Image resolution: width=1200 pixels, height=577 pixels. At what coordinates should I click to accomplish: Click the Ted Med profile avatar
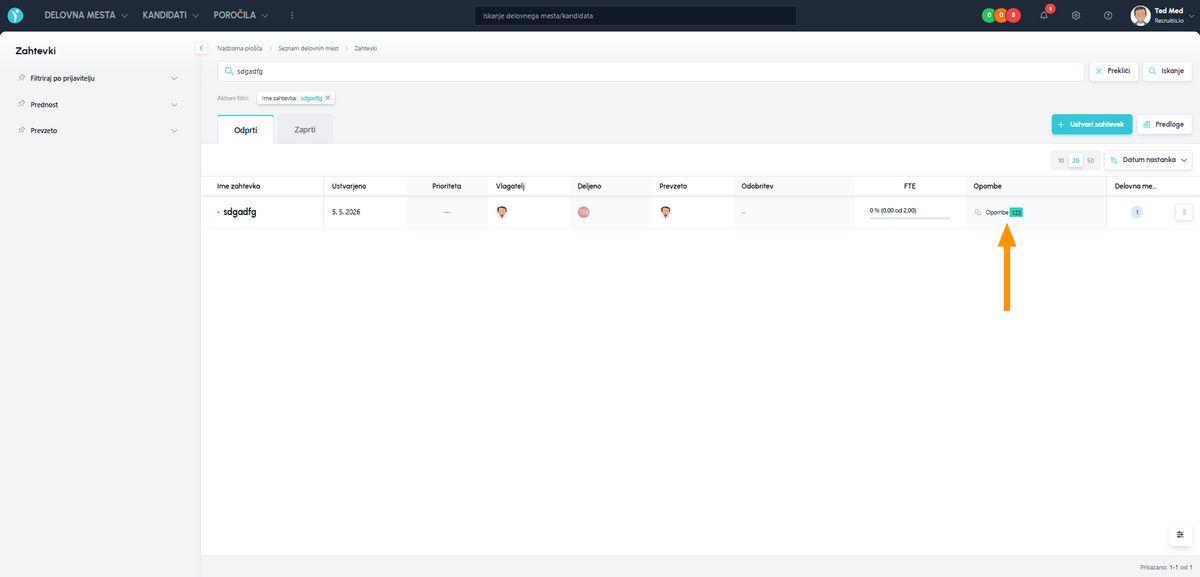click(1140, 16)
